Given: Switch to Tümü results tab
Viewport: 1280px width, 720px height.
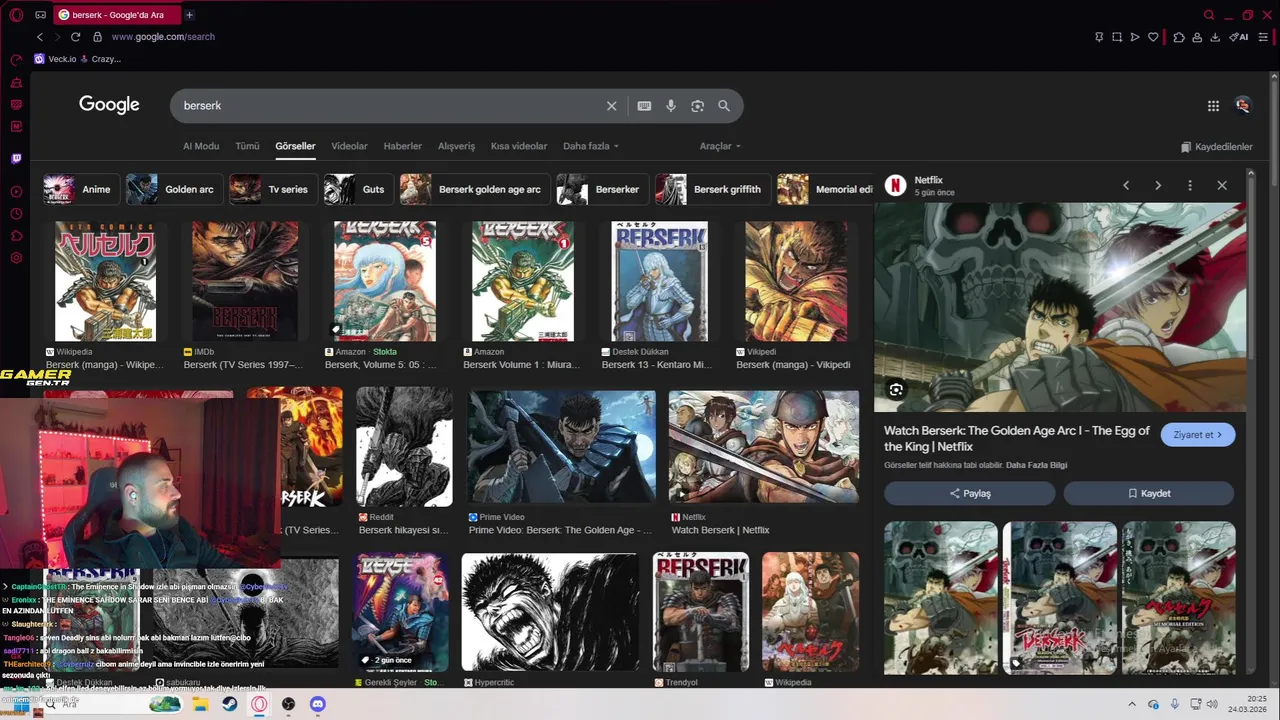Looking at the screenshot, I should (247, 146).
